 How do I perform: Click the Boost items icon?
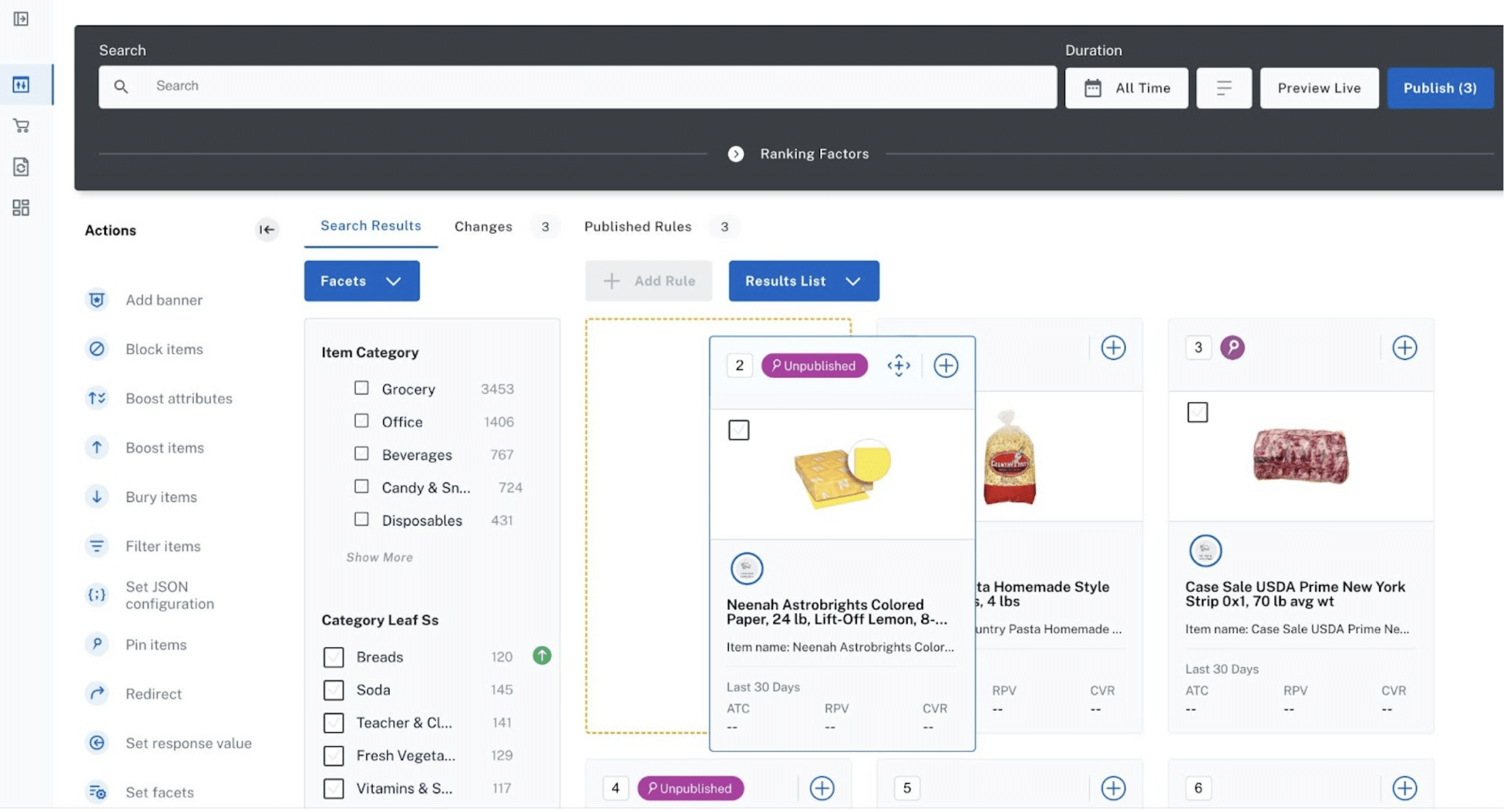click(97, 448)
